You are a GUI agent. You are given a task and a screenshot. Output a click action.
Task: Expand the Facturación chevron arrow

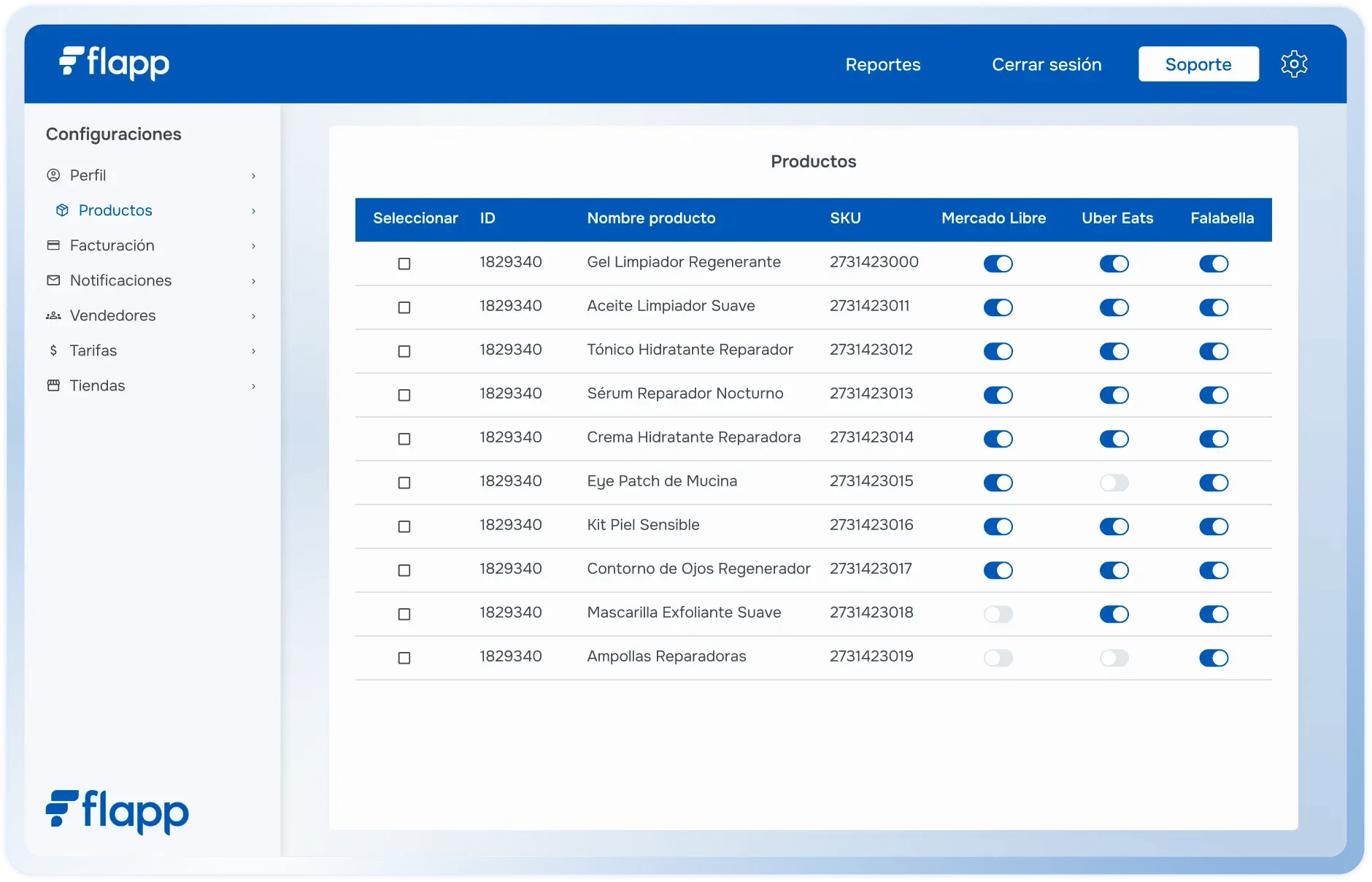pos(253,246)
